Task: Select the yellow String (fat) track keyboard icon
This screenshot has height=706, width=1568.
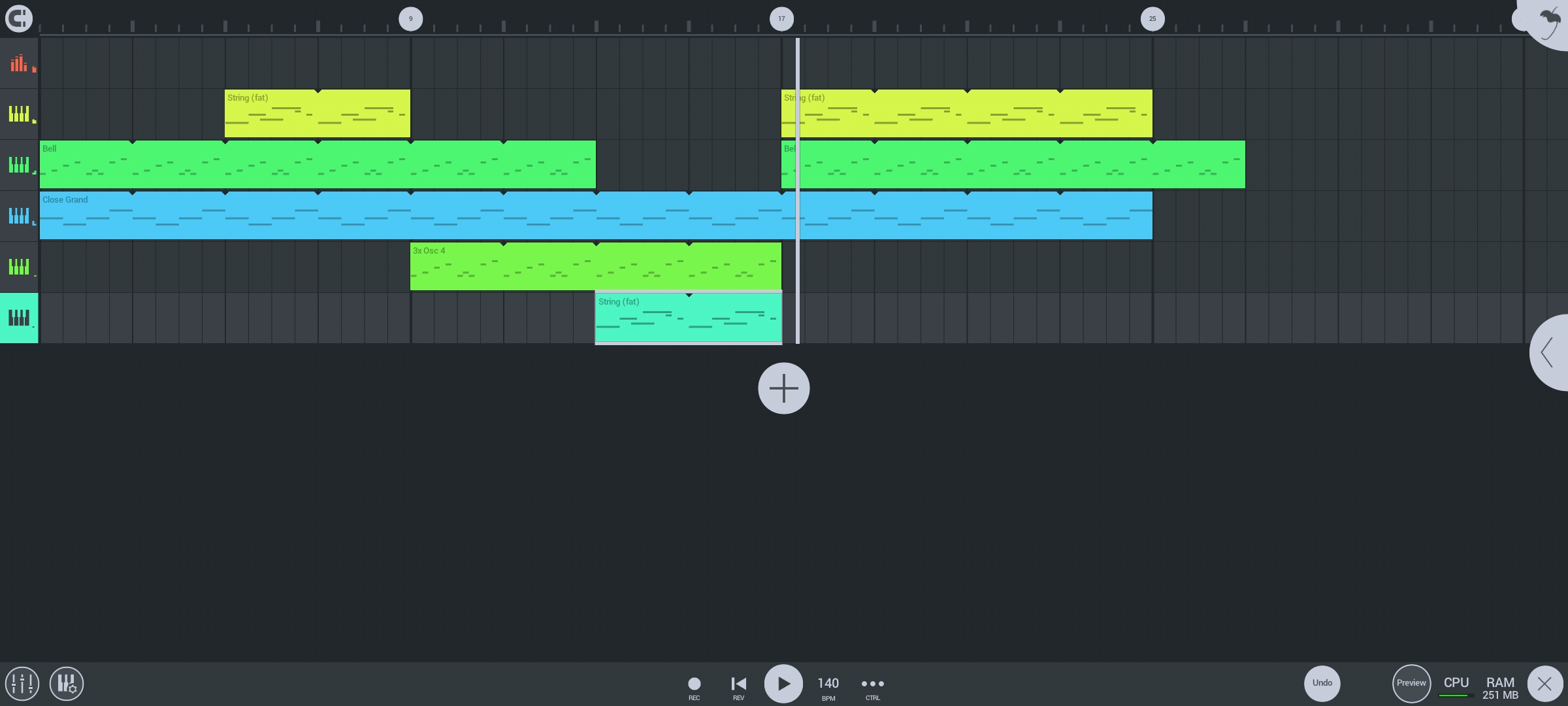Action: (x=19, y=114)
